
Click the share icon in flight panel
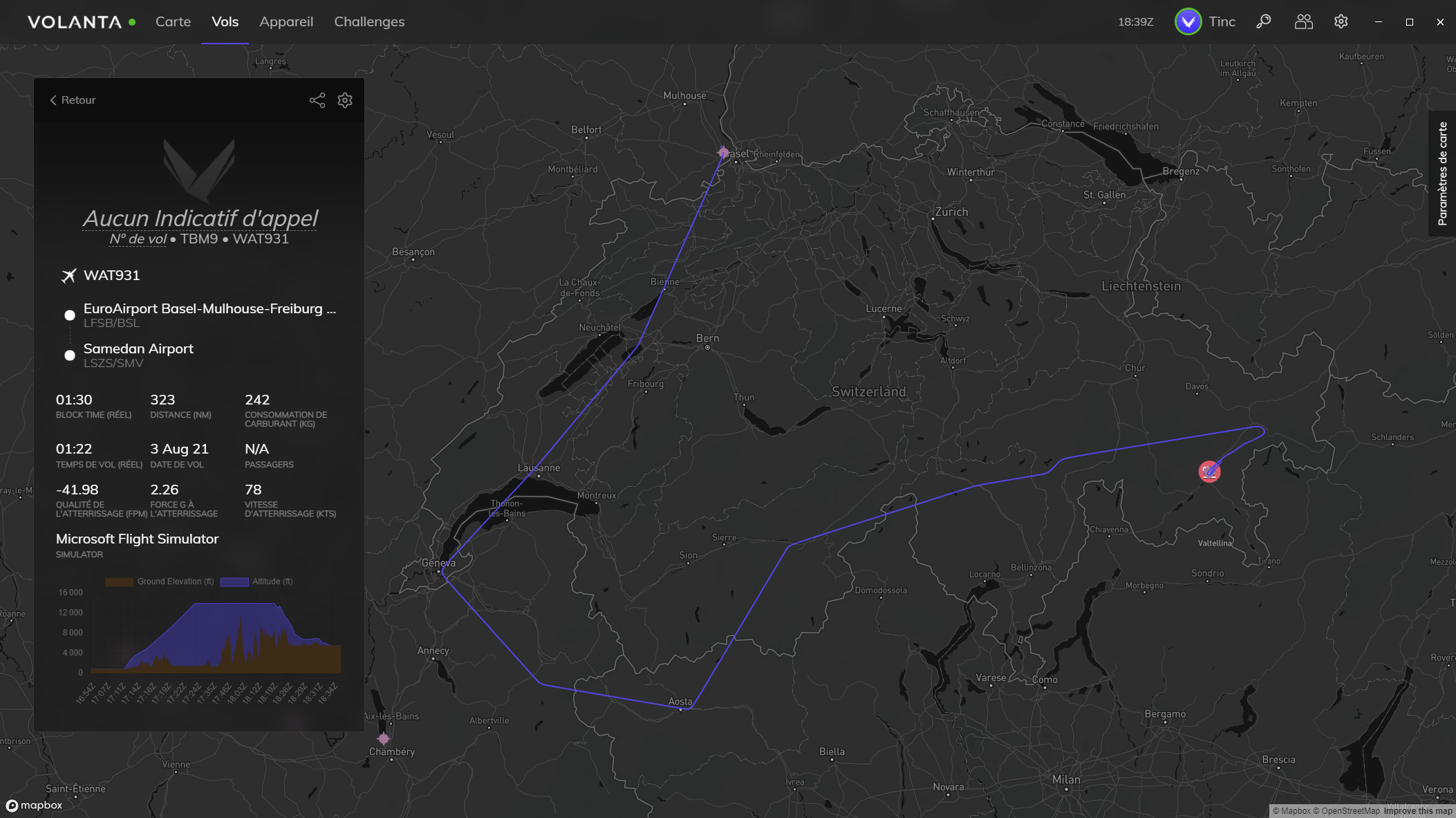click(x=317, y=100)
